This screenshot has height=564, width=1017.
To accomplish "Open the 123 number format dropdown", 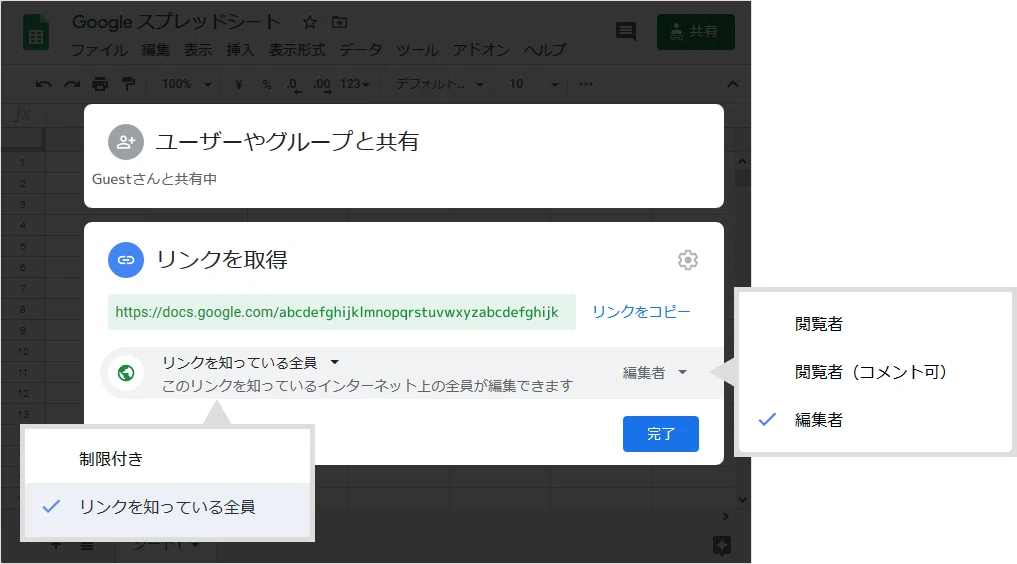I will point(355,84).
